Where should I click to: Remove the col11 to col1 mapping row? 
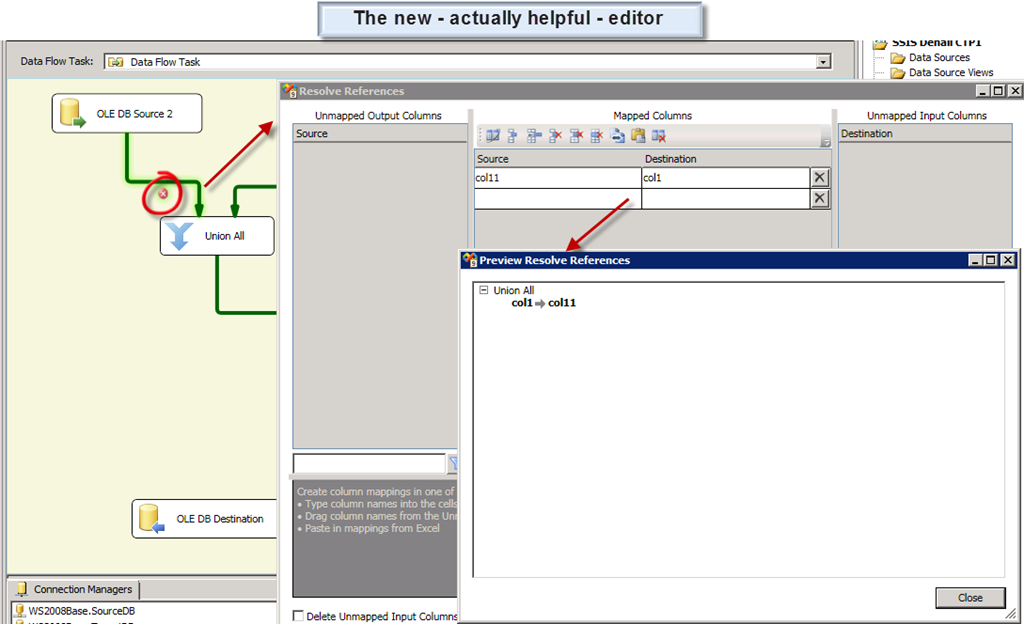(820, 178)
